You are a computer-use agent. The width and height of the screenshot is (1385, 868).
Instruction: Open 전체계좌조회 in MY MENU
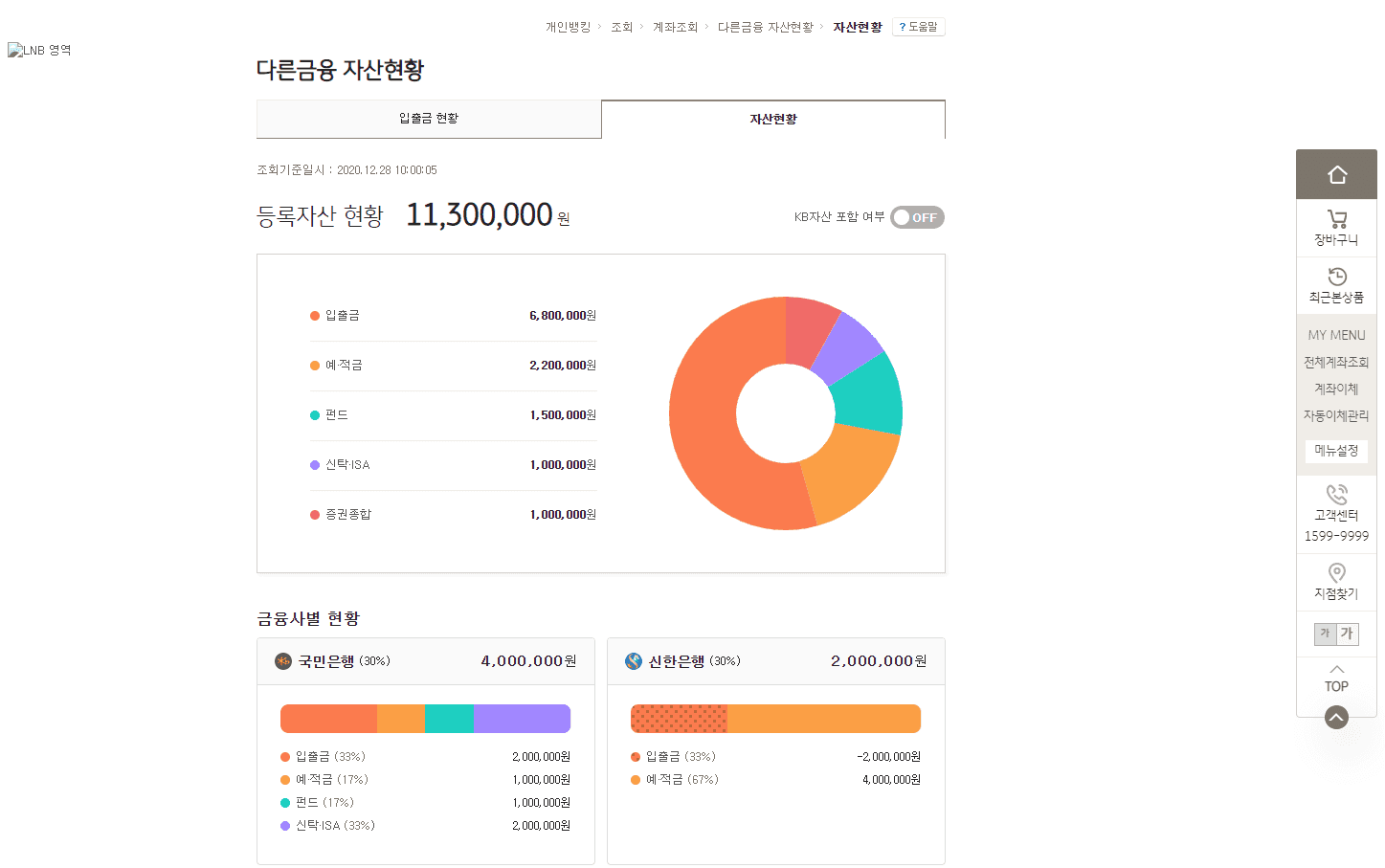pyautogui.click(x=1336, y=363)
